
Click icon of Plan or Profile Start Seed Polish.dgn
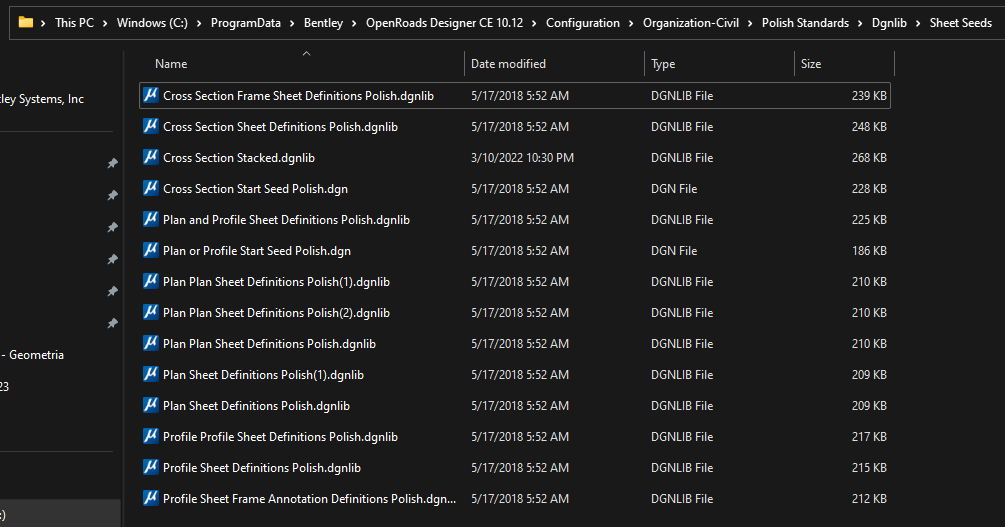coord(151,251)
